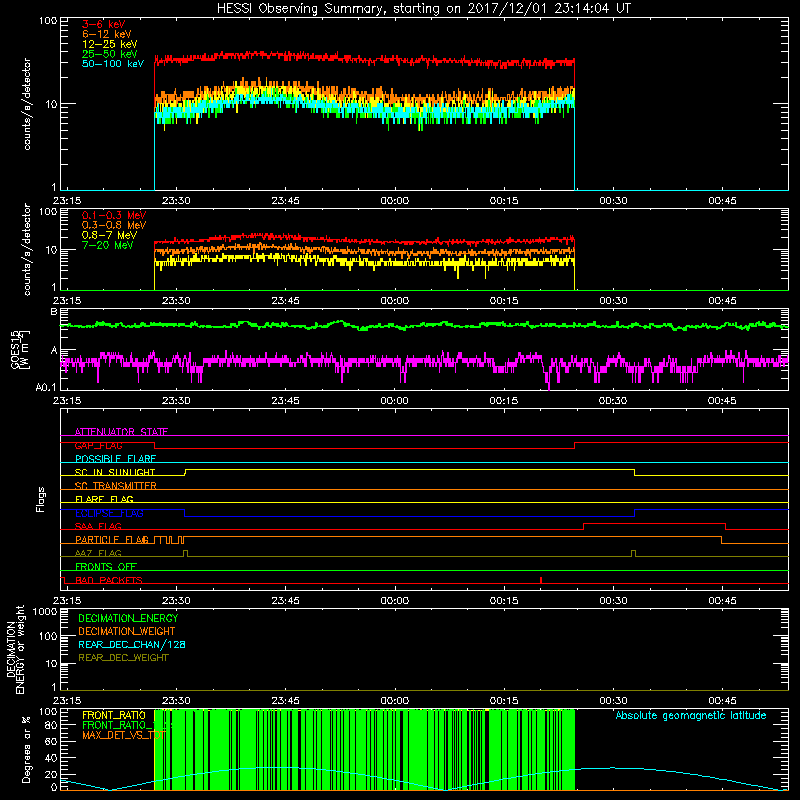Screen dimensions: 800x800
Task: Click the SC_TRANSMITTER flag label
Action: (x=115, y=486)
